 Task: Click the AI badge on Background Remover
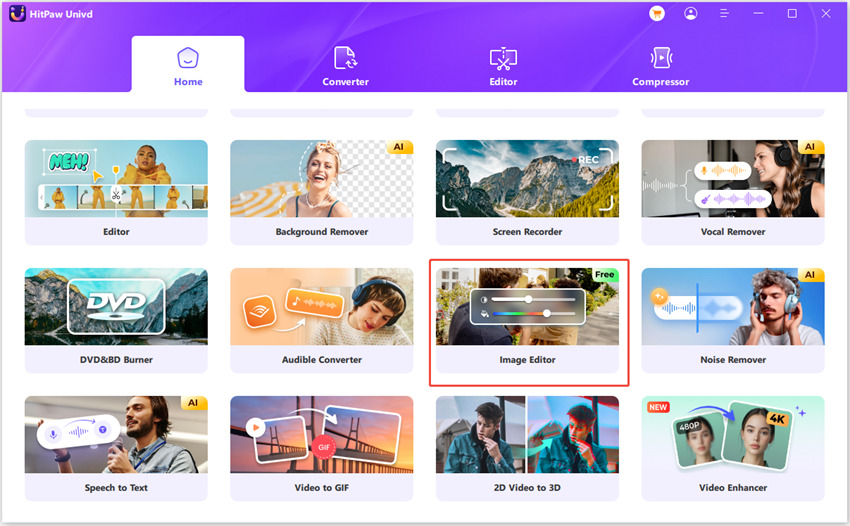coord(400,147)
